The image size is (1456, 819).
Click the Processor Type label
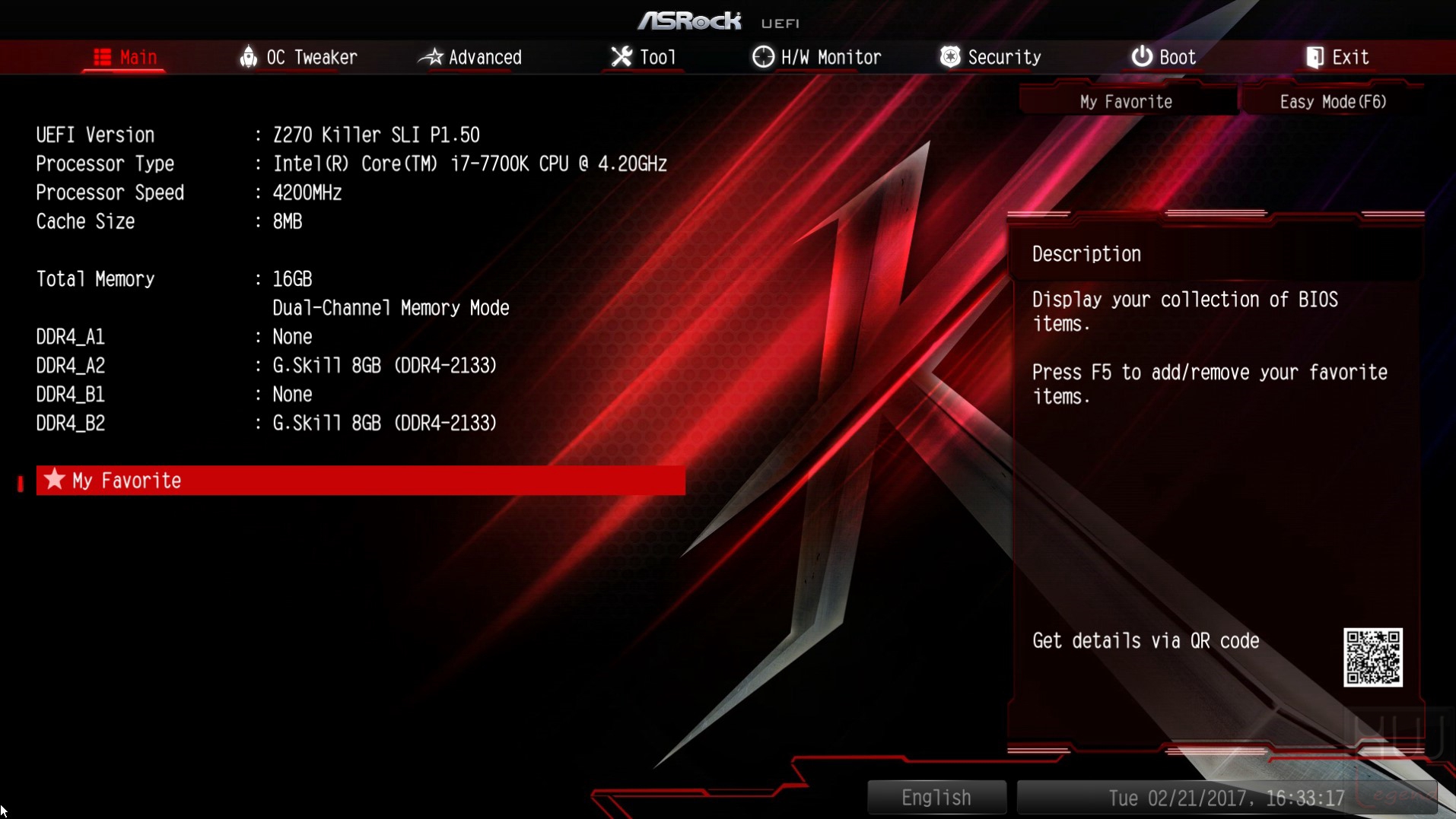click(x=105, y=163)
